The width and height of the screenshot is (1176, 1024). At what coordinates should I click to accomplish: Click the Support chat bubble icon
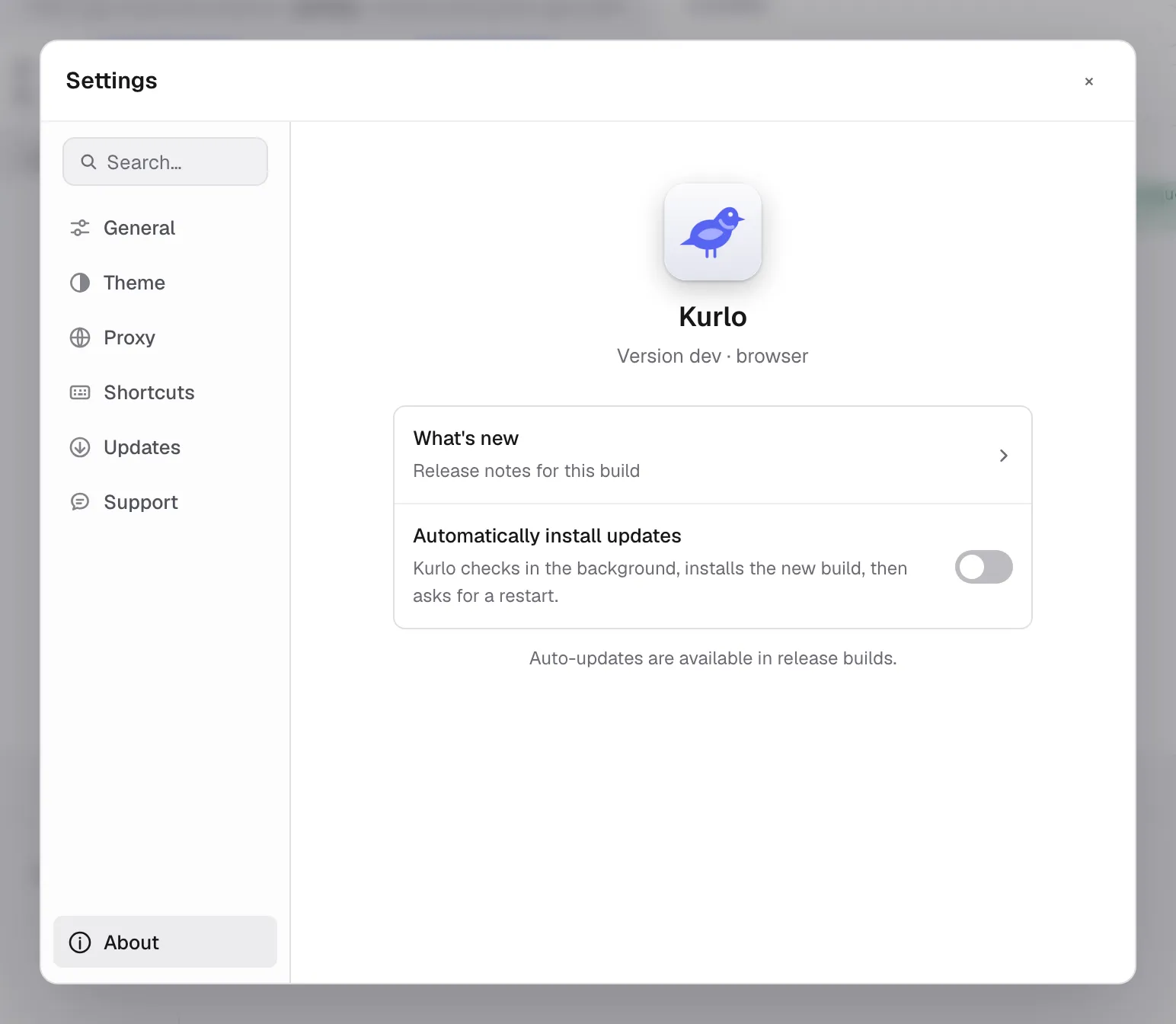pyautogui.click(x=80, y=502)
